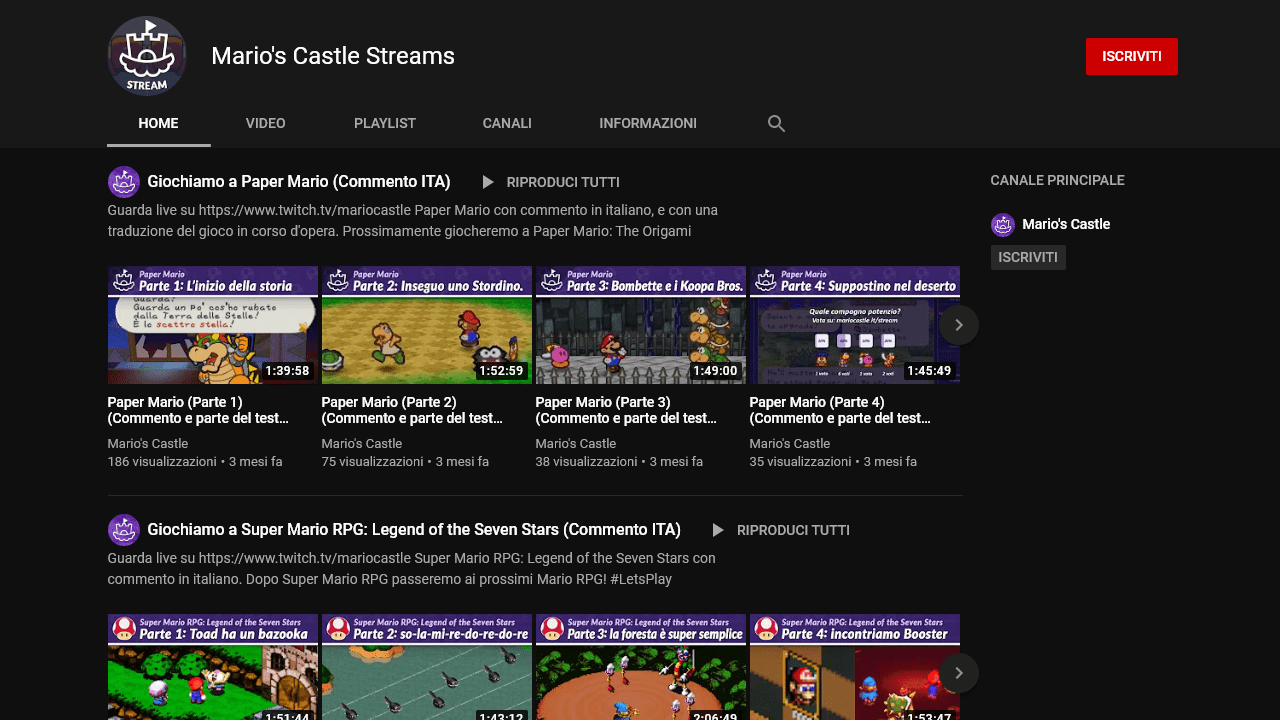Open the Playlist tab
1280x720 pixels.
385,124
